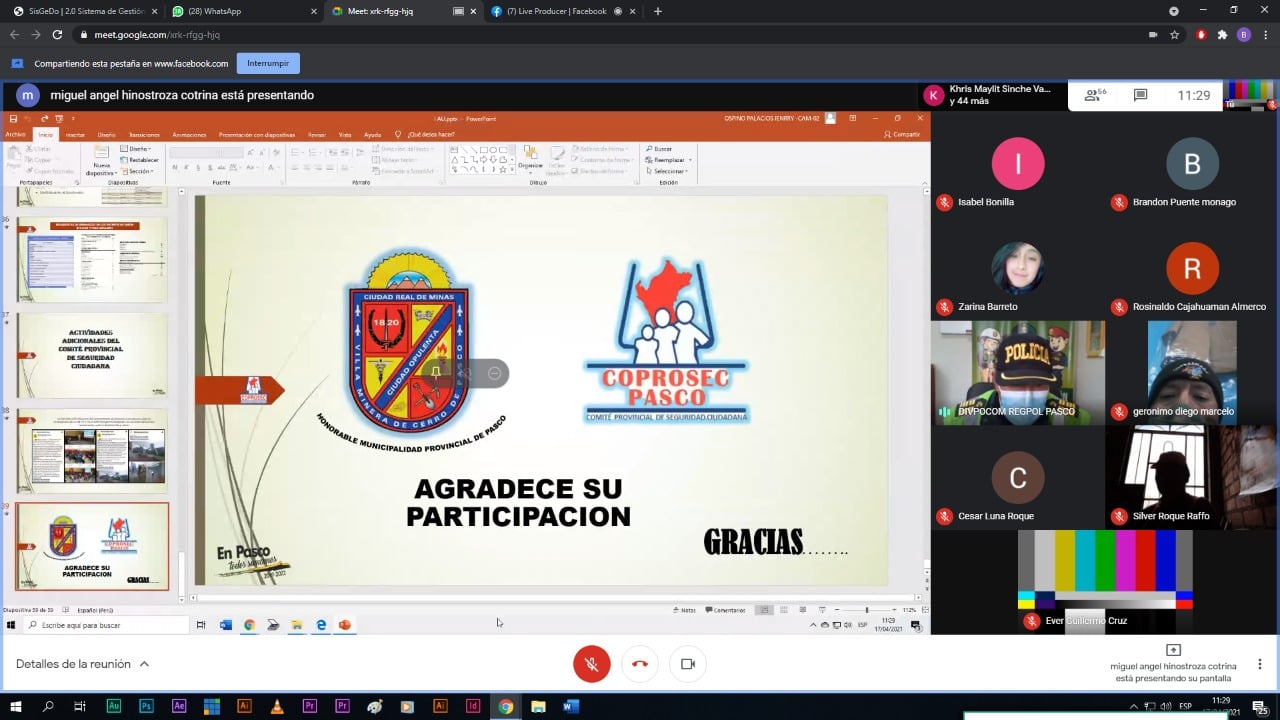Open the Chrome extensions puzzle icon
The width and height of the screenshot is (1280, 720).
point(1222,34)
